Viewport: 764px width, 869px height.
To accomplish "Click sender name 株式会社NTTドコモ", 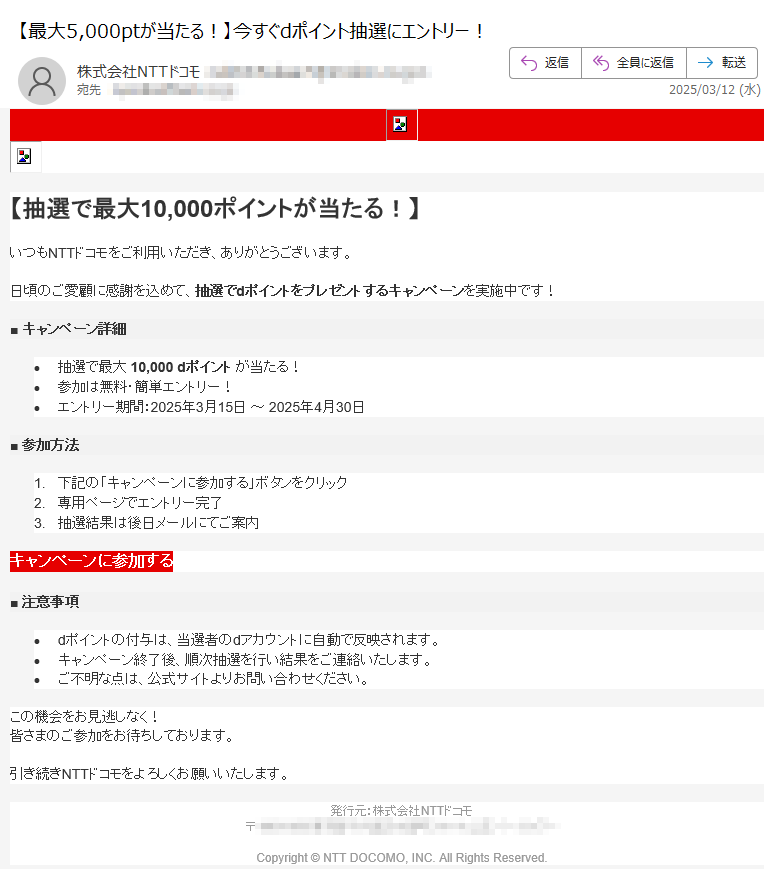I will (x=139, y=72).
